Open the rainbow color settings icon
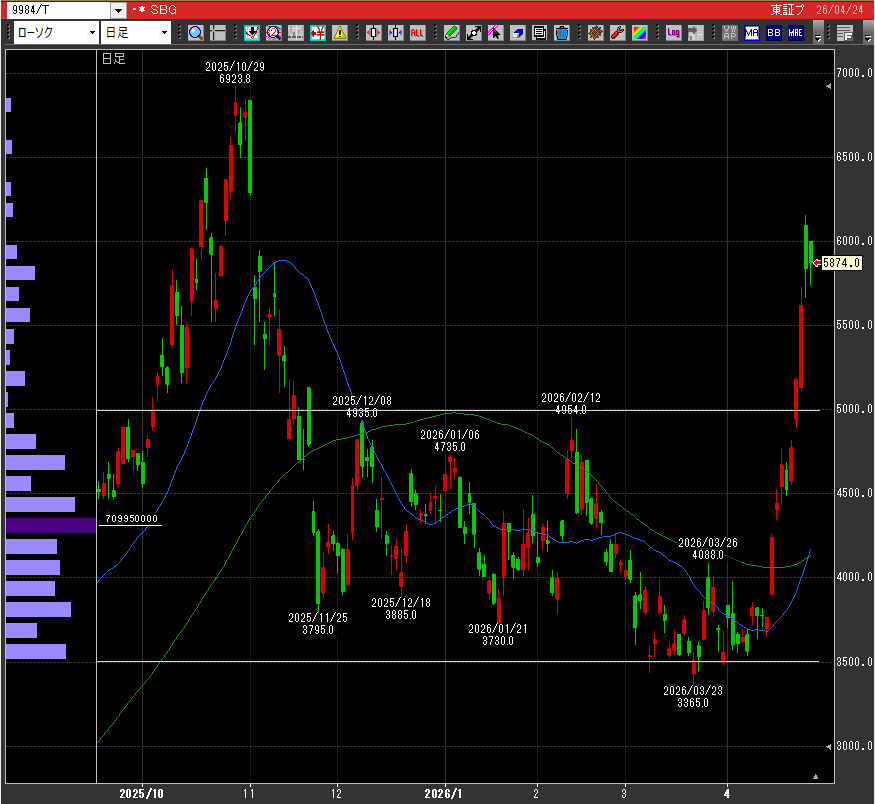The width and height of the screenshot is (875, 804). 640,33
